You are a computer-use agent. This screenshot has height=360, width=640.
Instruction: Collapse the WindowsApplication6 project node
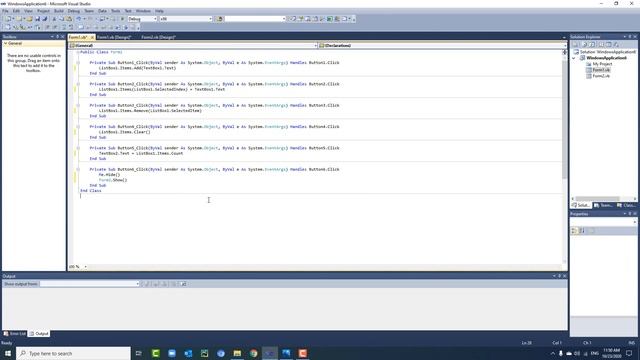coord(574,58)
